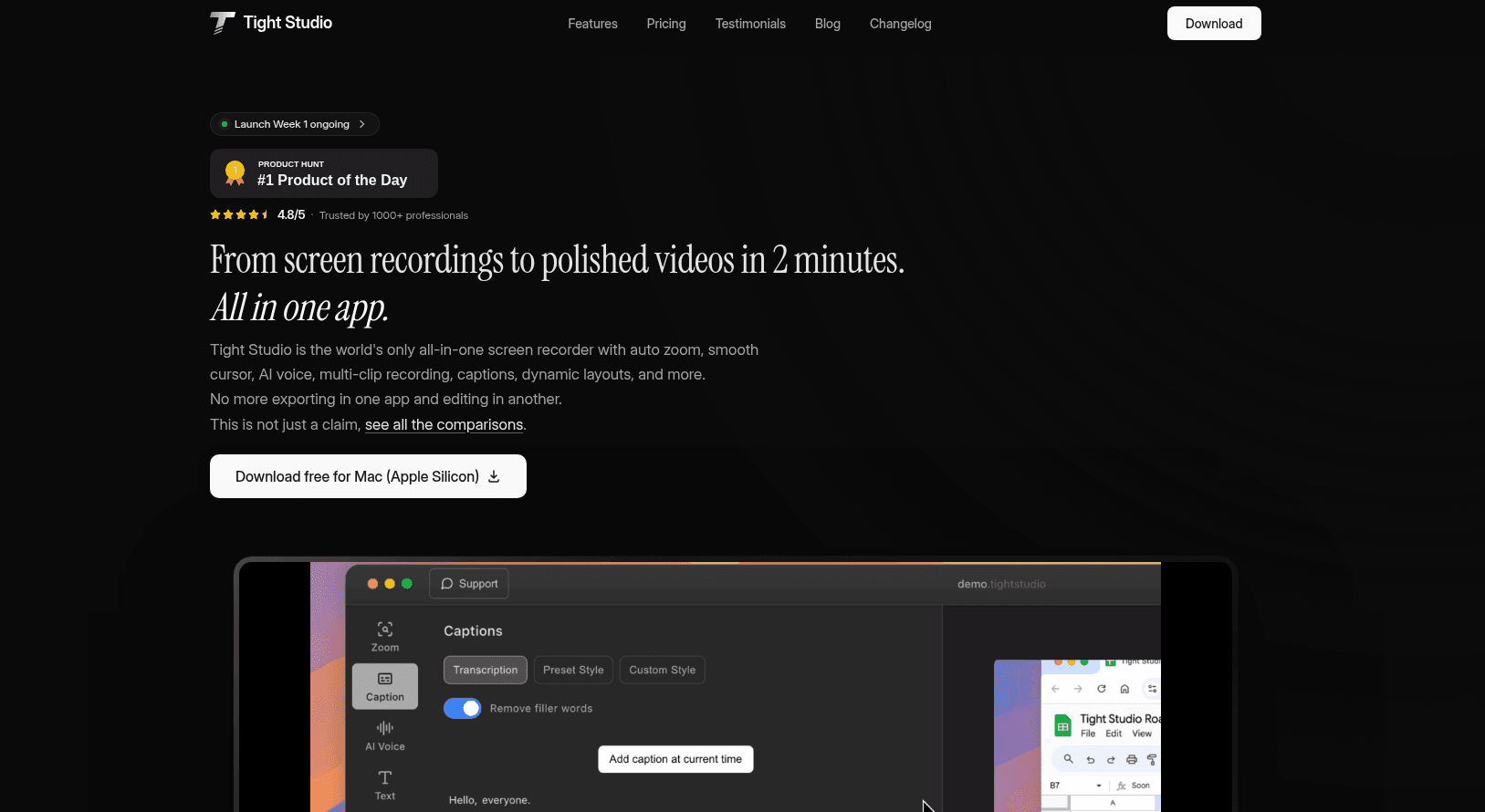Click the paint format icon in Sheets
The width and height of the screenshot is (1485, 812).
click(x=1152, y=759)
